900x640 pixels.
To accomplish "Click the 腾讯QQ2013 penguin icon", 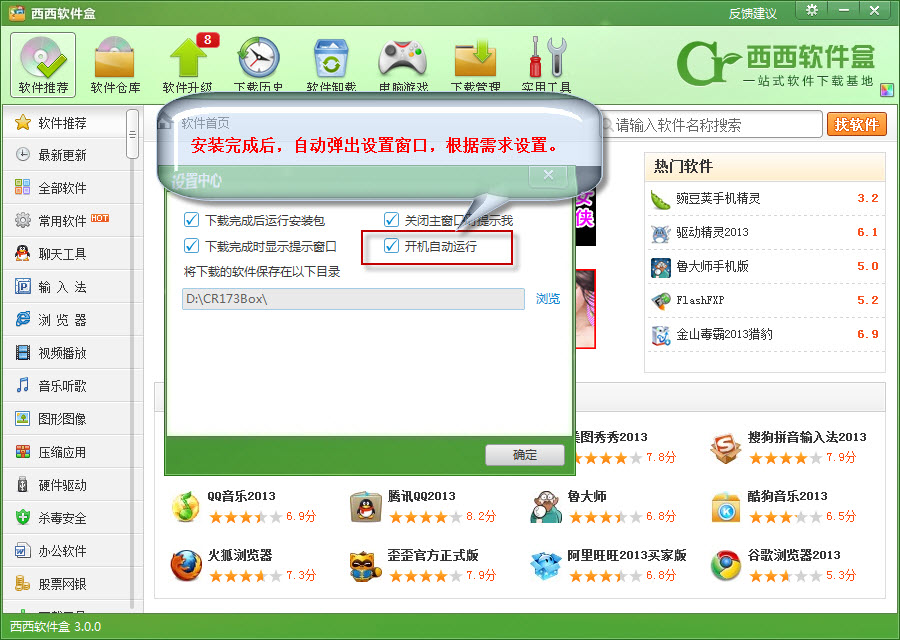I will (x=365, y=507).
